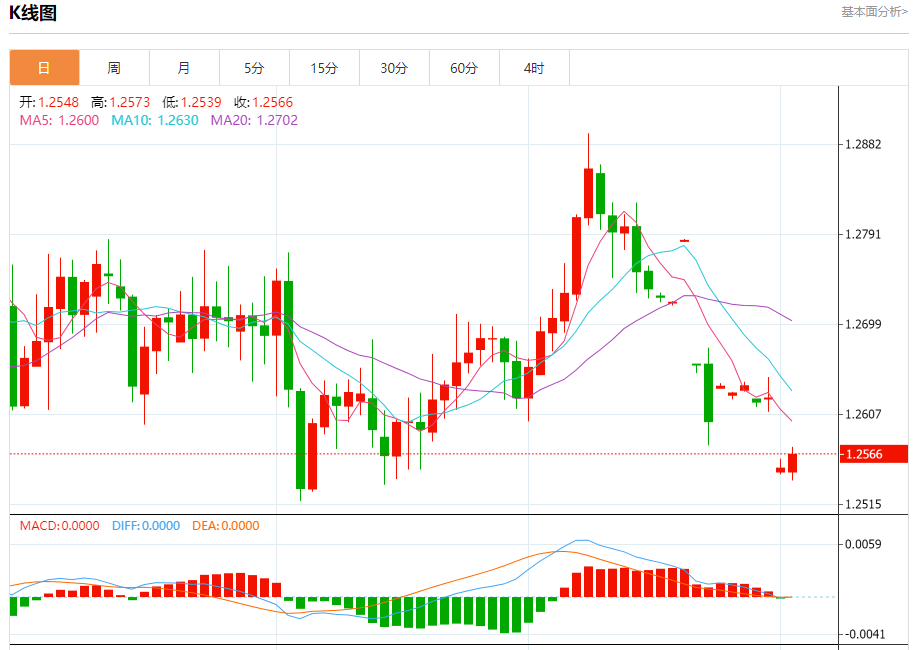Click the MA5 indicator label
The image size is (918, 650).
click(59, 120)
